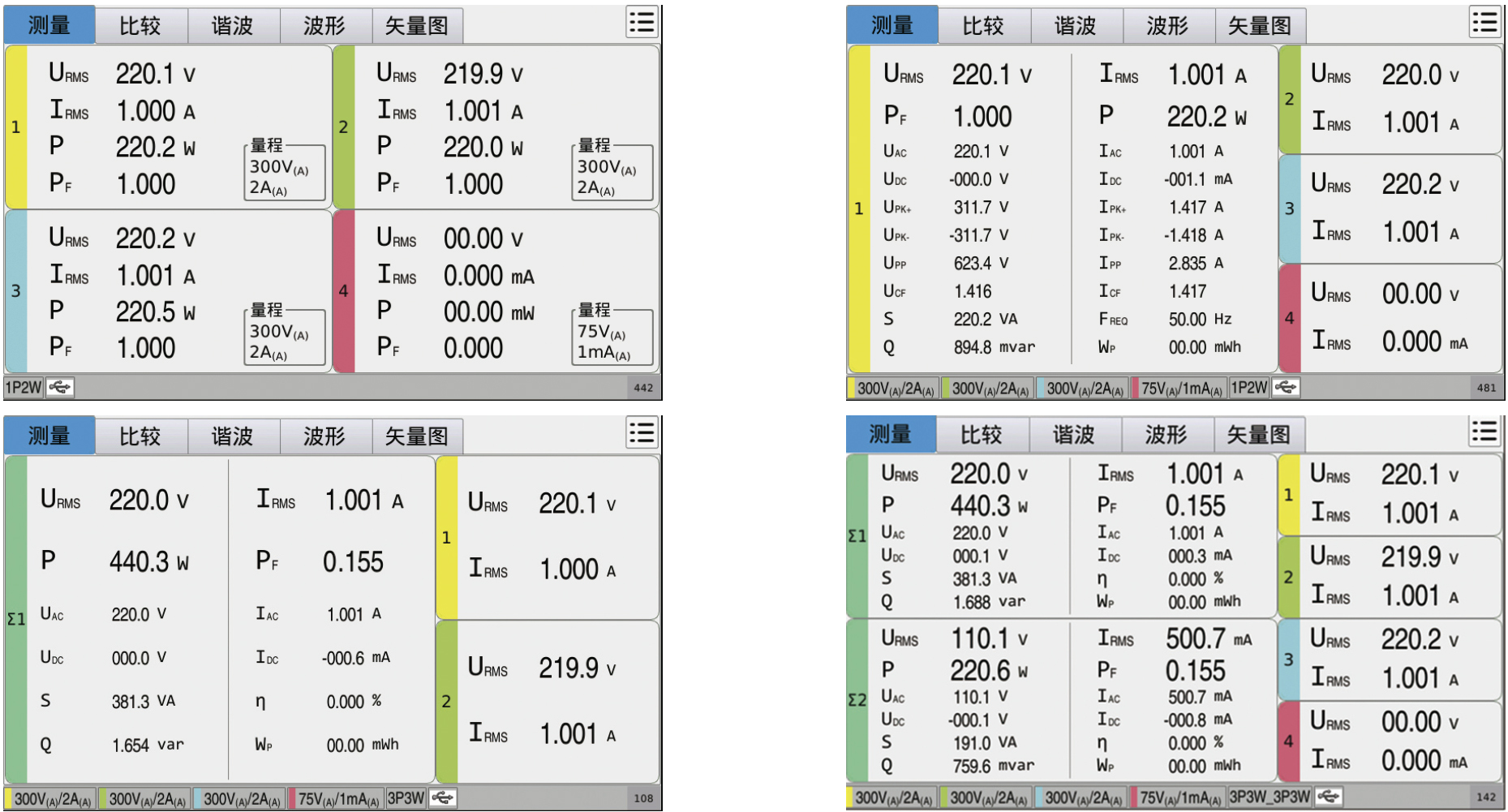The image size is (1508, 812).
Task: Toggle the blue channel 3 badge on top-right screen
Action: click(1290, 209)
